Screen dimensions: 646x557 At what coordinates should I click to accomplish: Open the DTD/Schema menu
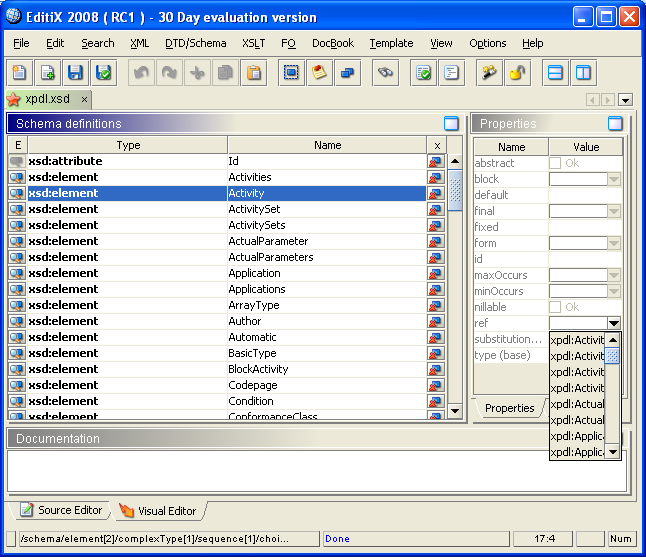[196, 43]
